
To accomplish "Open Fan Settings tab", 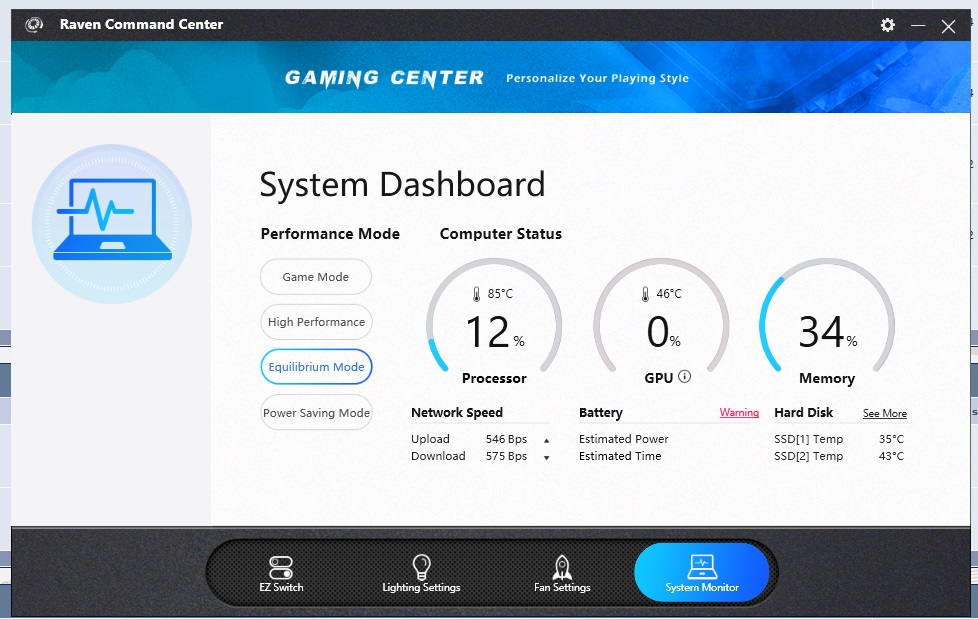I will click(562, 574).
